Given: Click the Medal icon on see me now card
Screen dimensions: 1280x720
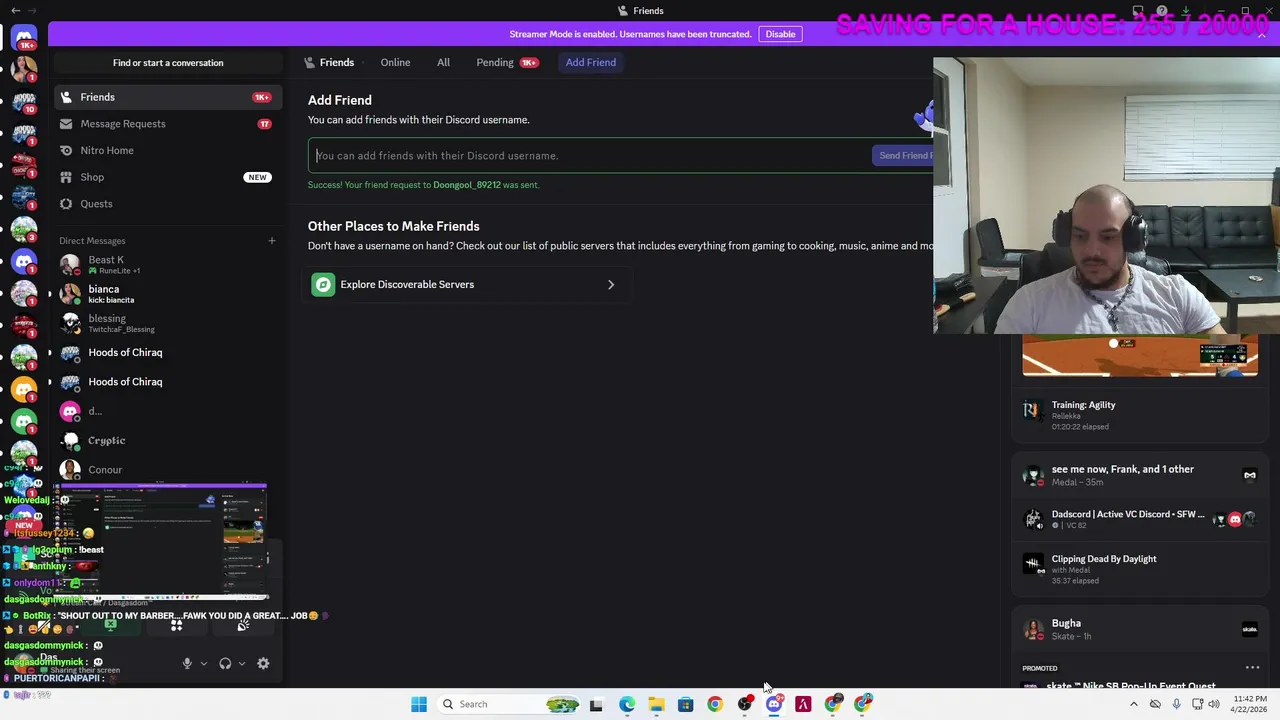Looking at the screenshot, I should (1249, 475).
